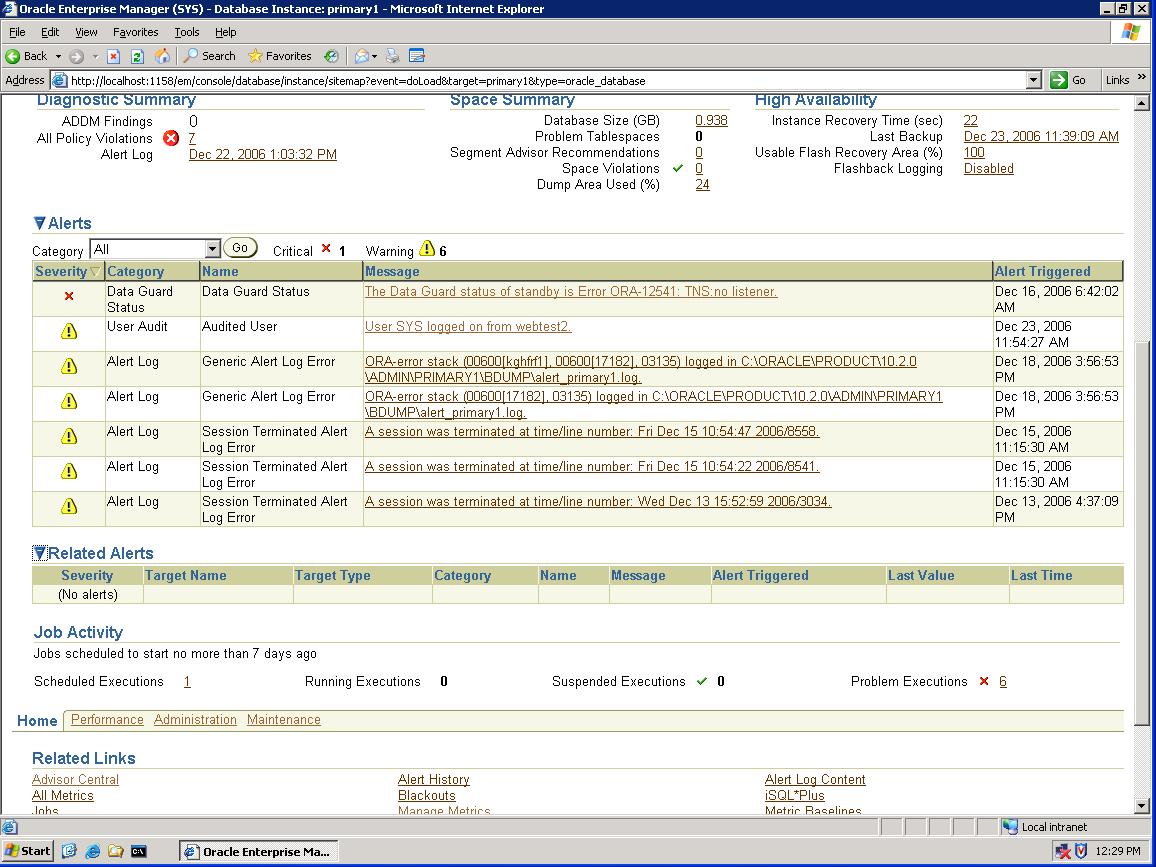Click the Forward arrow in the toolbar
The height and width of the screenshot is (867, 1156).
[x=76, y=56]
